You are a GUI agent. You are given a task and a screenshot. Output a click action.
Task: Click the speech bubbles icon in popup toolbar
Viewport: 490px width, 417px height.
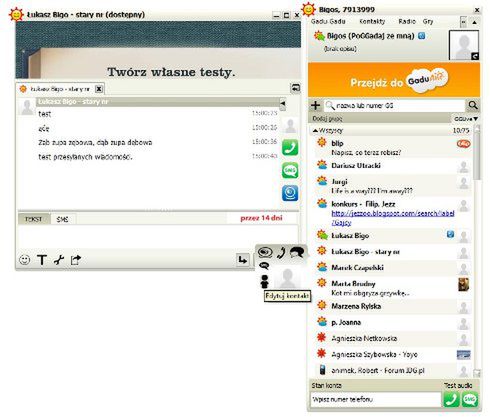point(297,252)
